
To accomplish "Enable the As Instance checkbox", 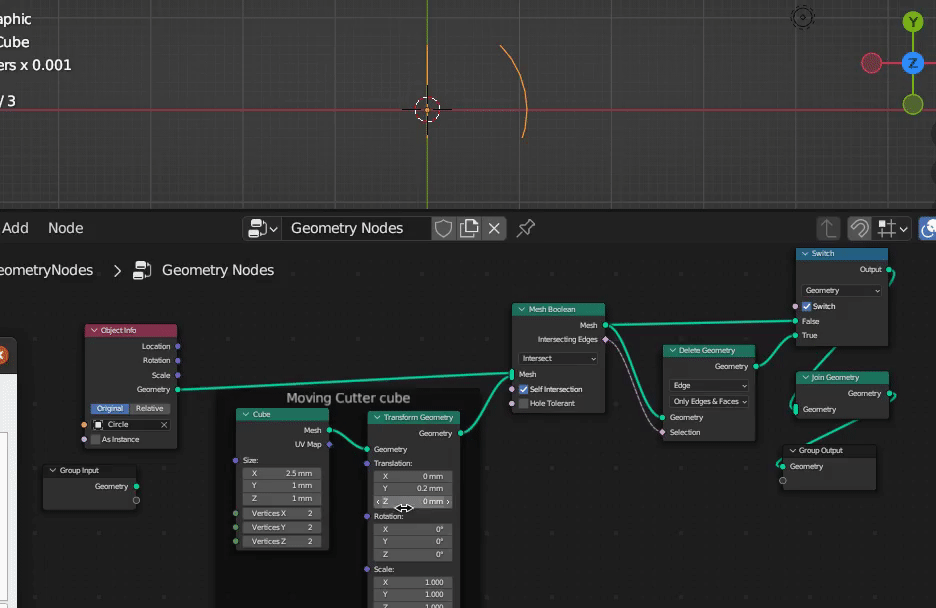I will coord(96,440).
